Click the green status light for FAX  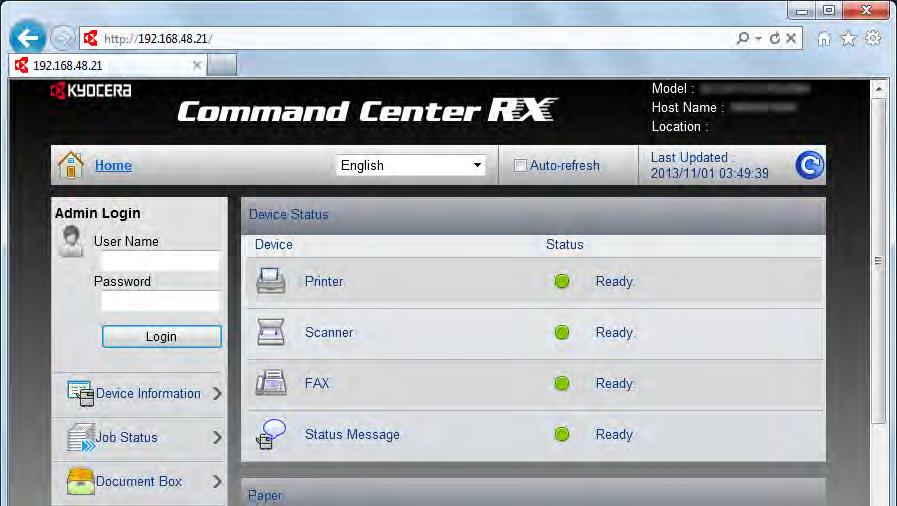[x=562, y=383]
